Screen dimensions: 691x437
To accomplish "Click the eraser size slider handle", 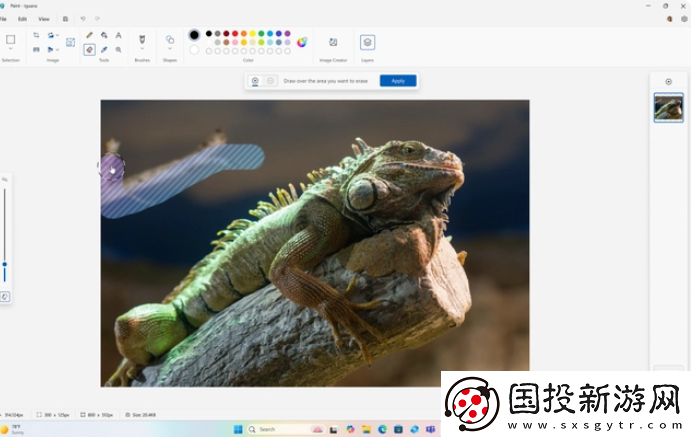I will 4,264.
